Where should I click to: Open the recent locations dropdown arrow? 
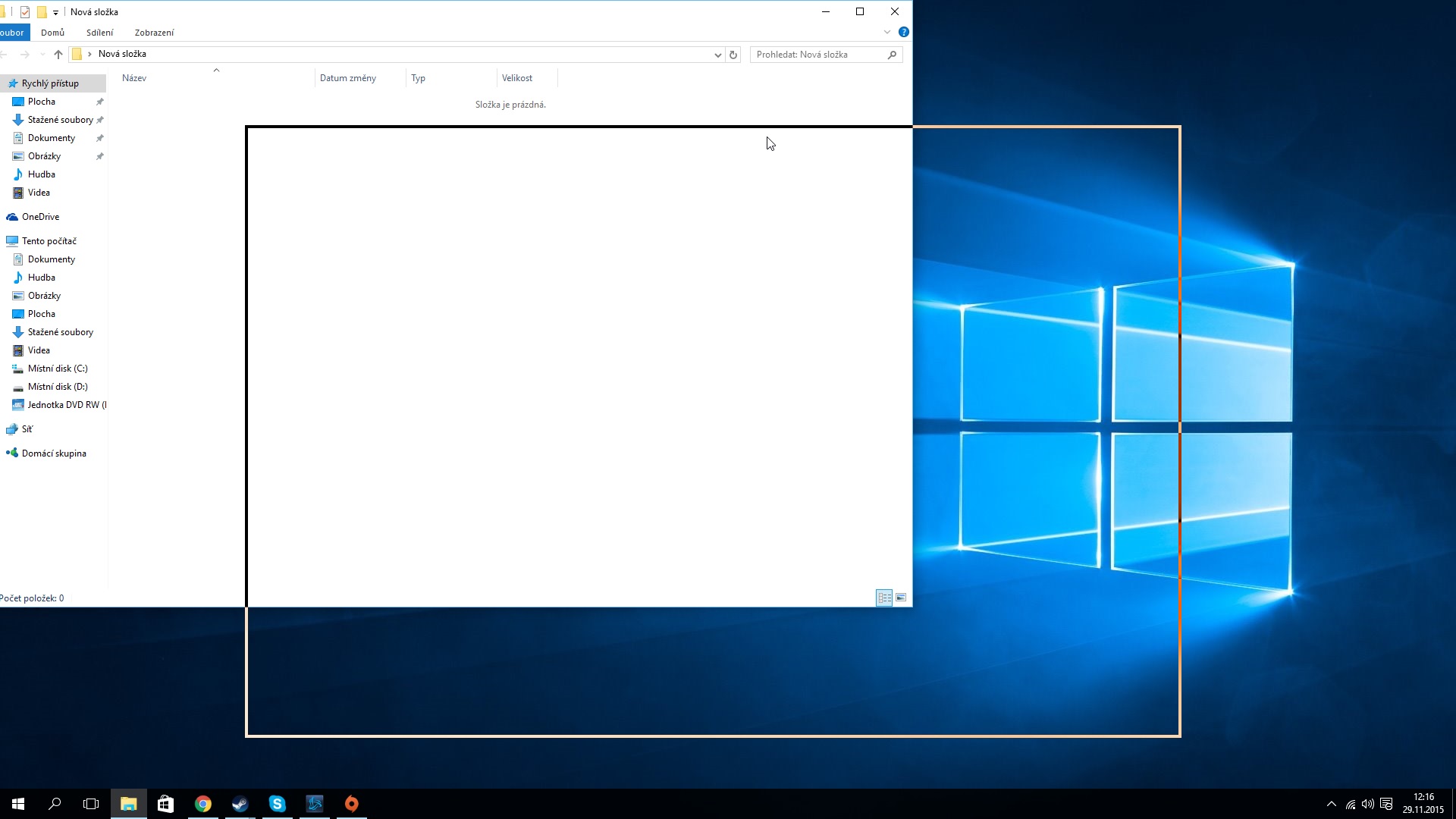(42, 55)
